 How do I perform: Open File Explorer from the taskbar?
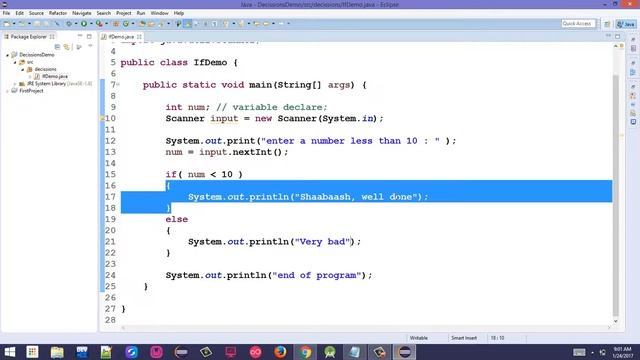[x=57, y=352]
